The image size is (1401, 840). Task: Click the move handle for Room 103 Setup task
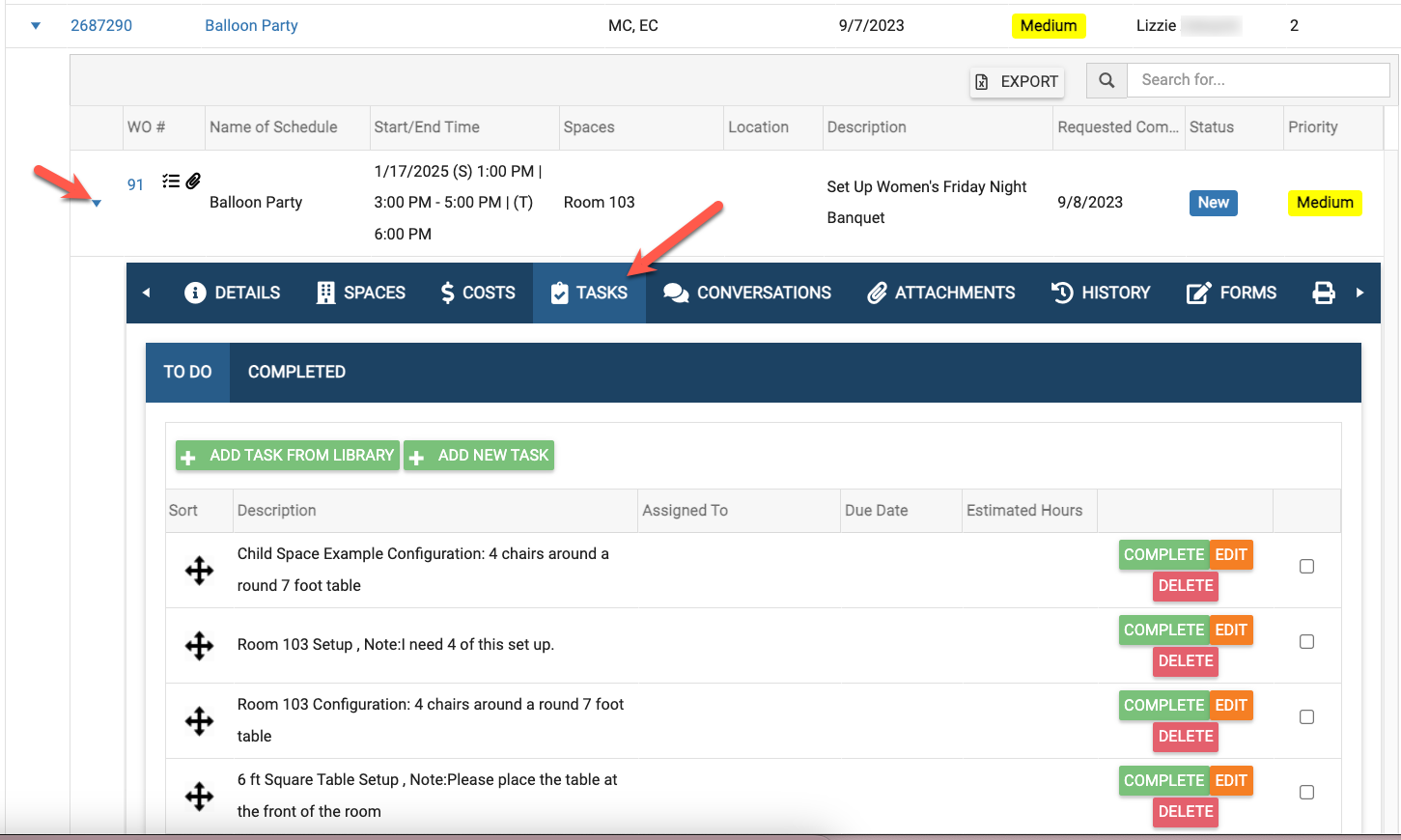click(x=199, y=645)
